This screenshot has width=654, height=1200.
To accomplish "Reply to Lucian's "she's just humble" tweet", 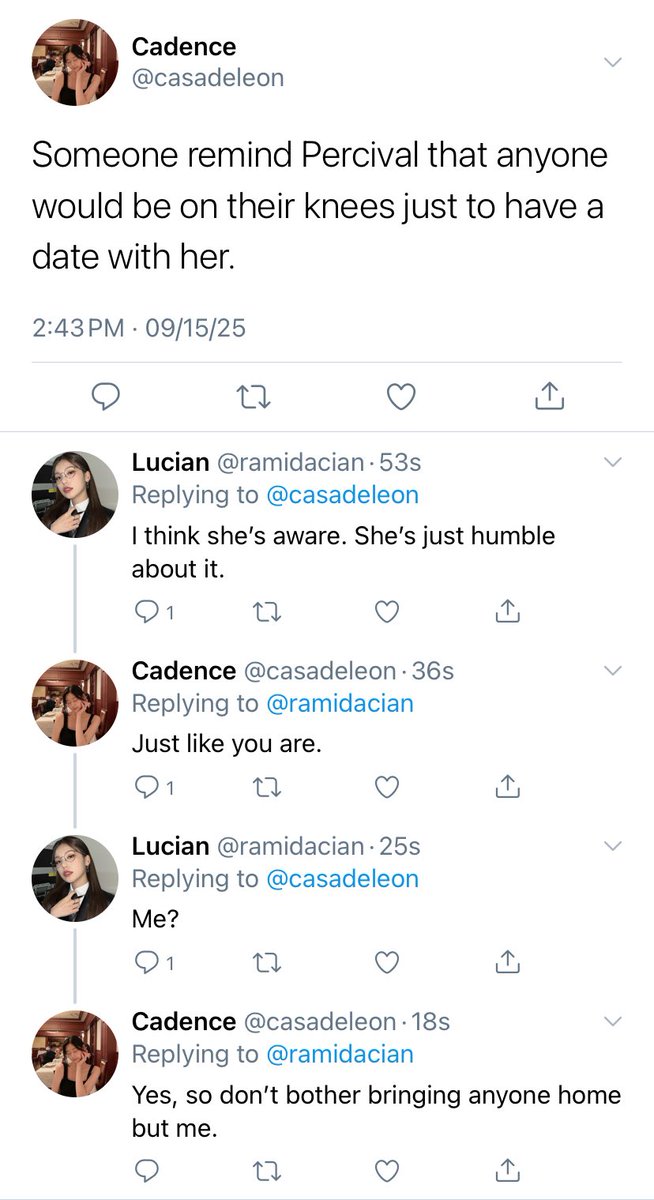I will point(154,613).
